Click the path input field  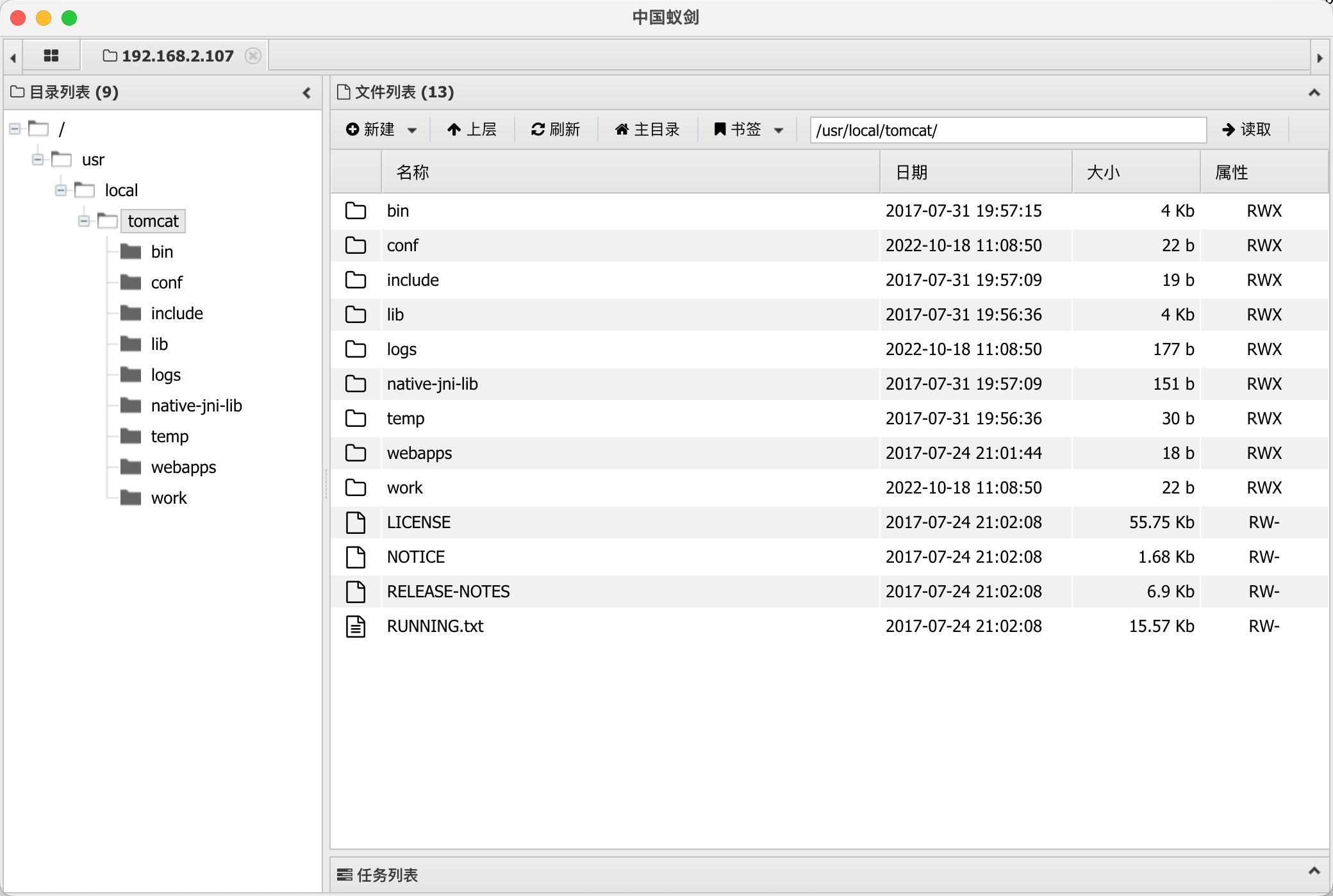pyautogui.click(x=1007, y=130)
